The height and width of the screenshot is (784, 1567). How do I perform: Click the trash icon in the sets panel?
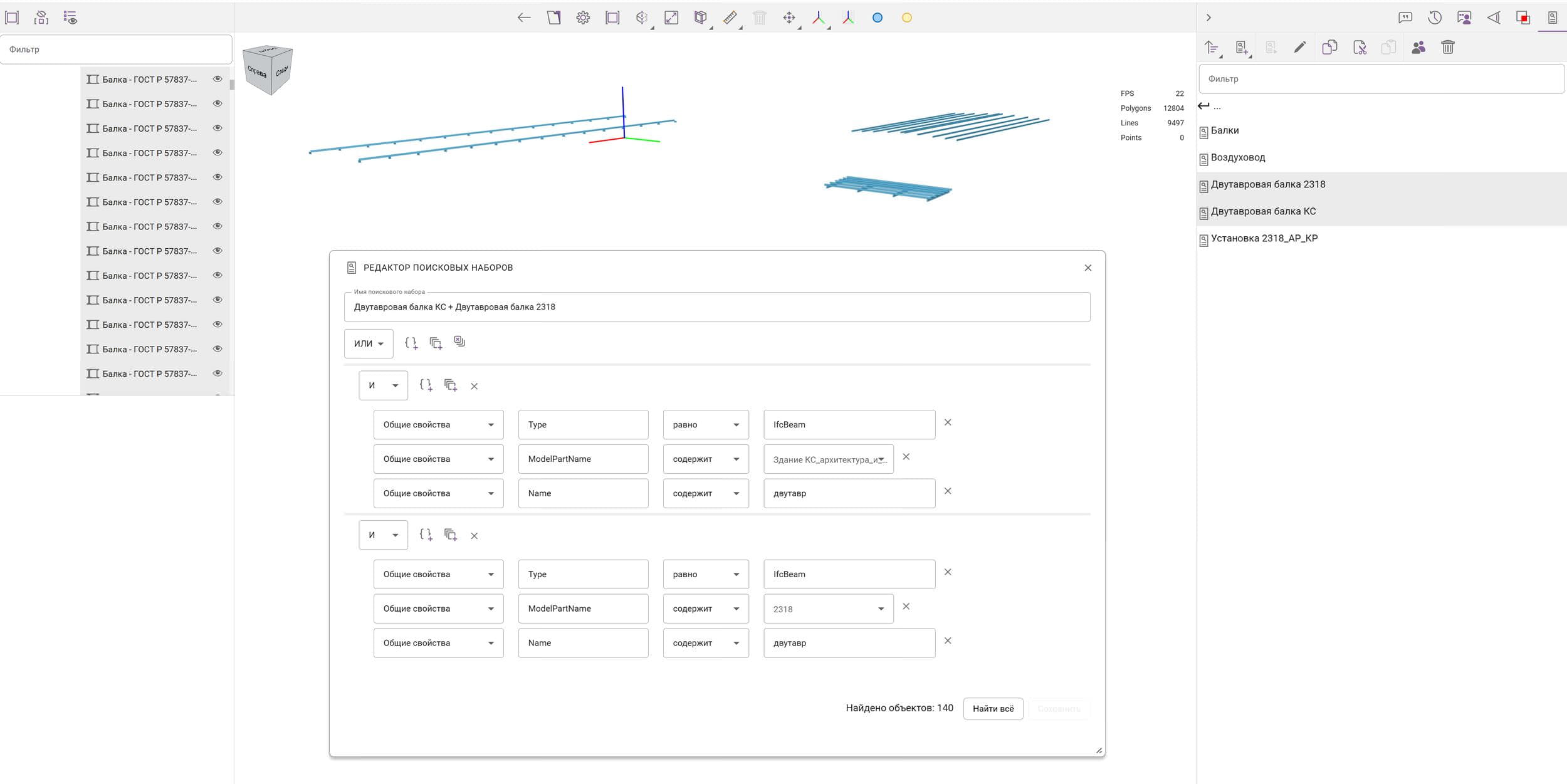(1448, 47)
